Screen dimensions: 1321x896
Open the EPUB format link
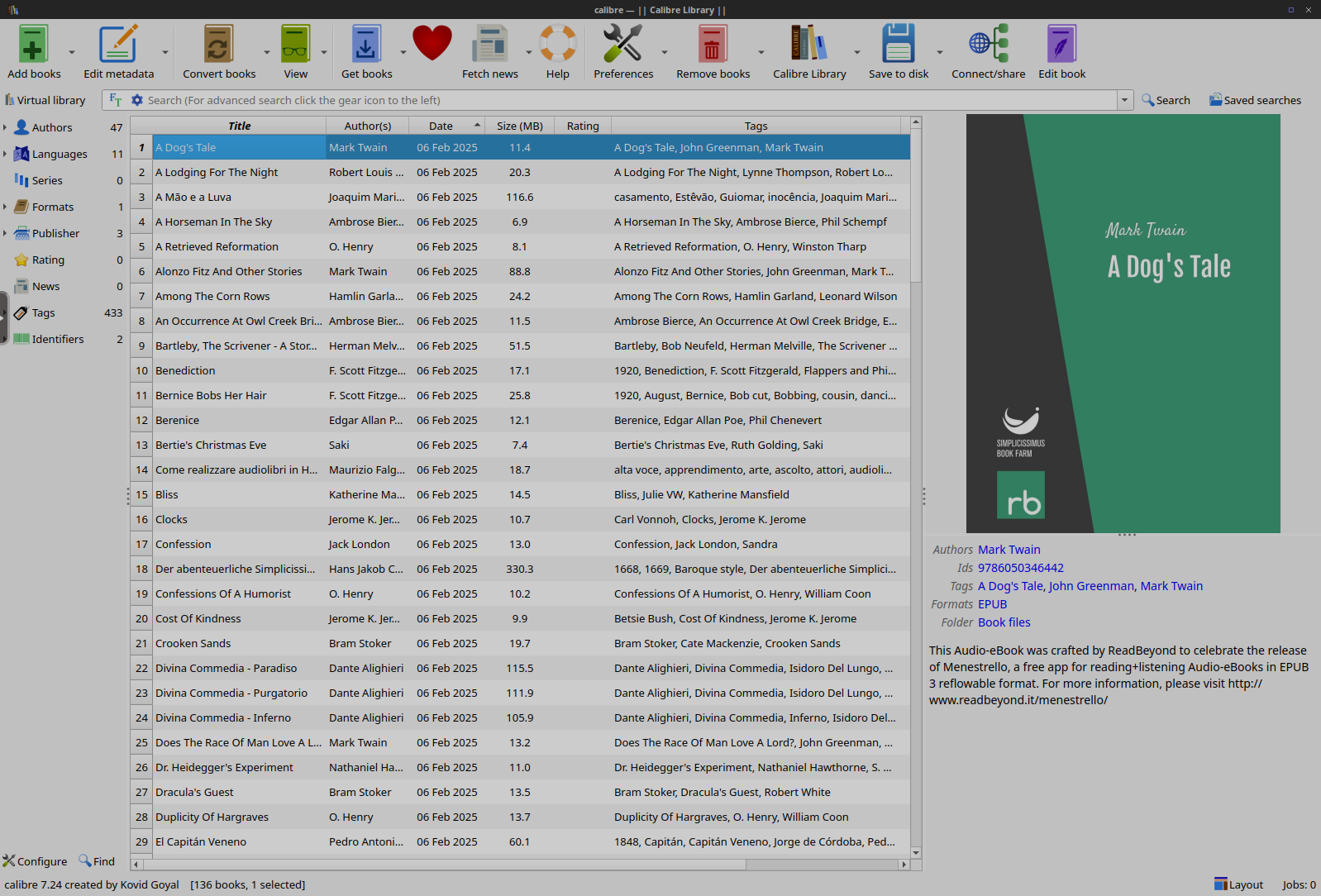[992, 604]
